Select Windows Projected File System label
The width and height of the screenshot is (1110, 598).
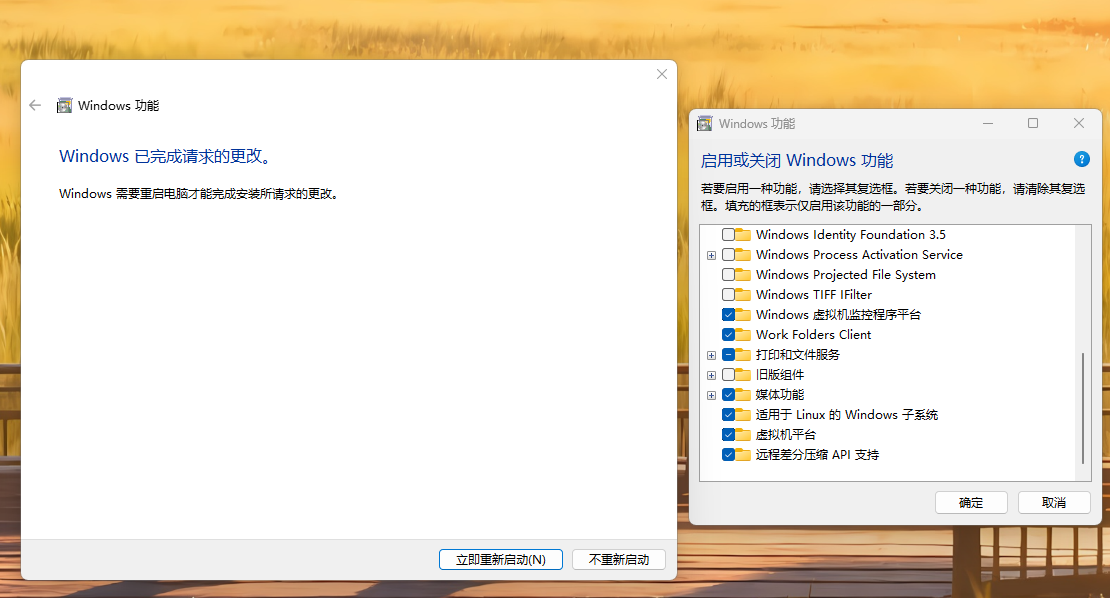click(x=845, y=275)
